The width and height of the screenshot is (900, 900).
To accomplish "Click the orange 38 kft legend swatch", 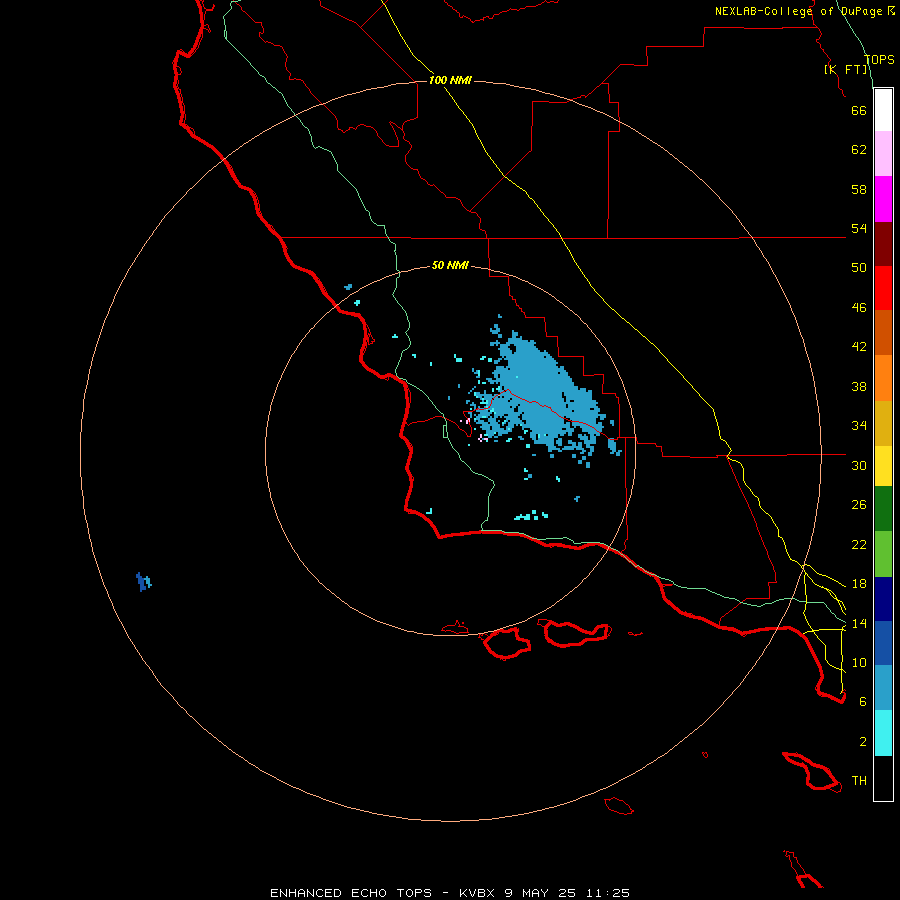I will tap(883, 378).
